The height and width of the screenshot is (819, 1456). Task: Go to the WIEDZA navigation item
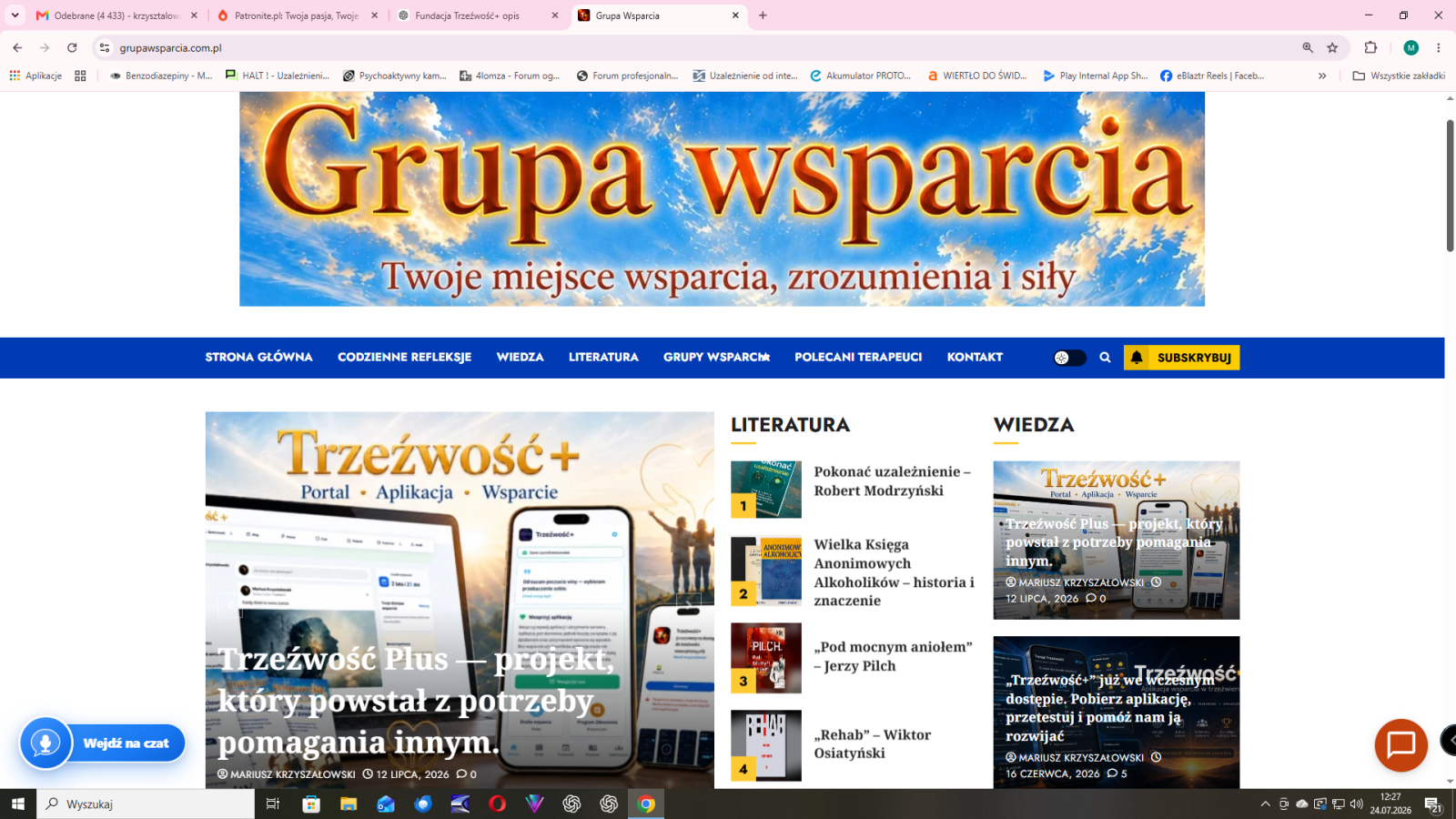pyautogui.click(x=520, y=358)
